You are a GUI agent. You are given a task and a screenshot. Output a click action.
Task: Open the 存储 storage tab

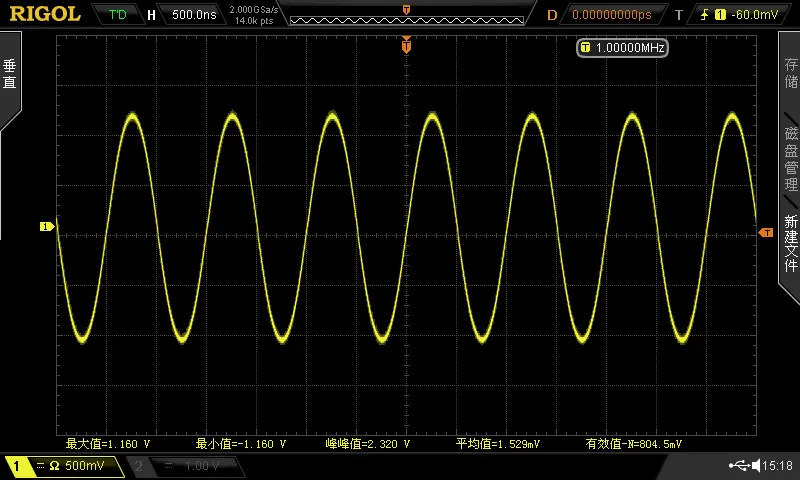coord(790,72)
